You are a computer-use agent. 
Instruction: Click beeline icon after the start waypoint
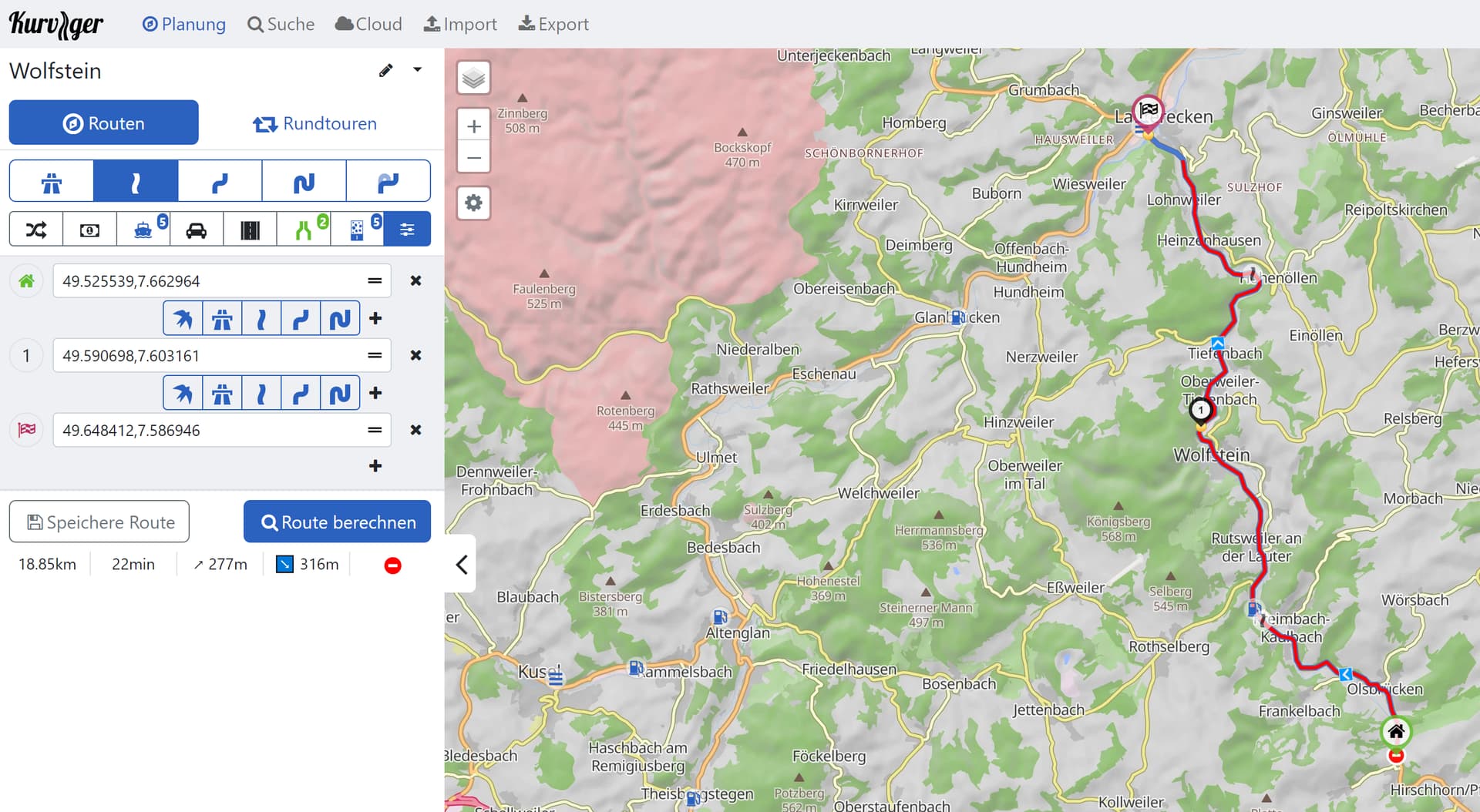pos(183,318)
